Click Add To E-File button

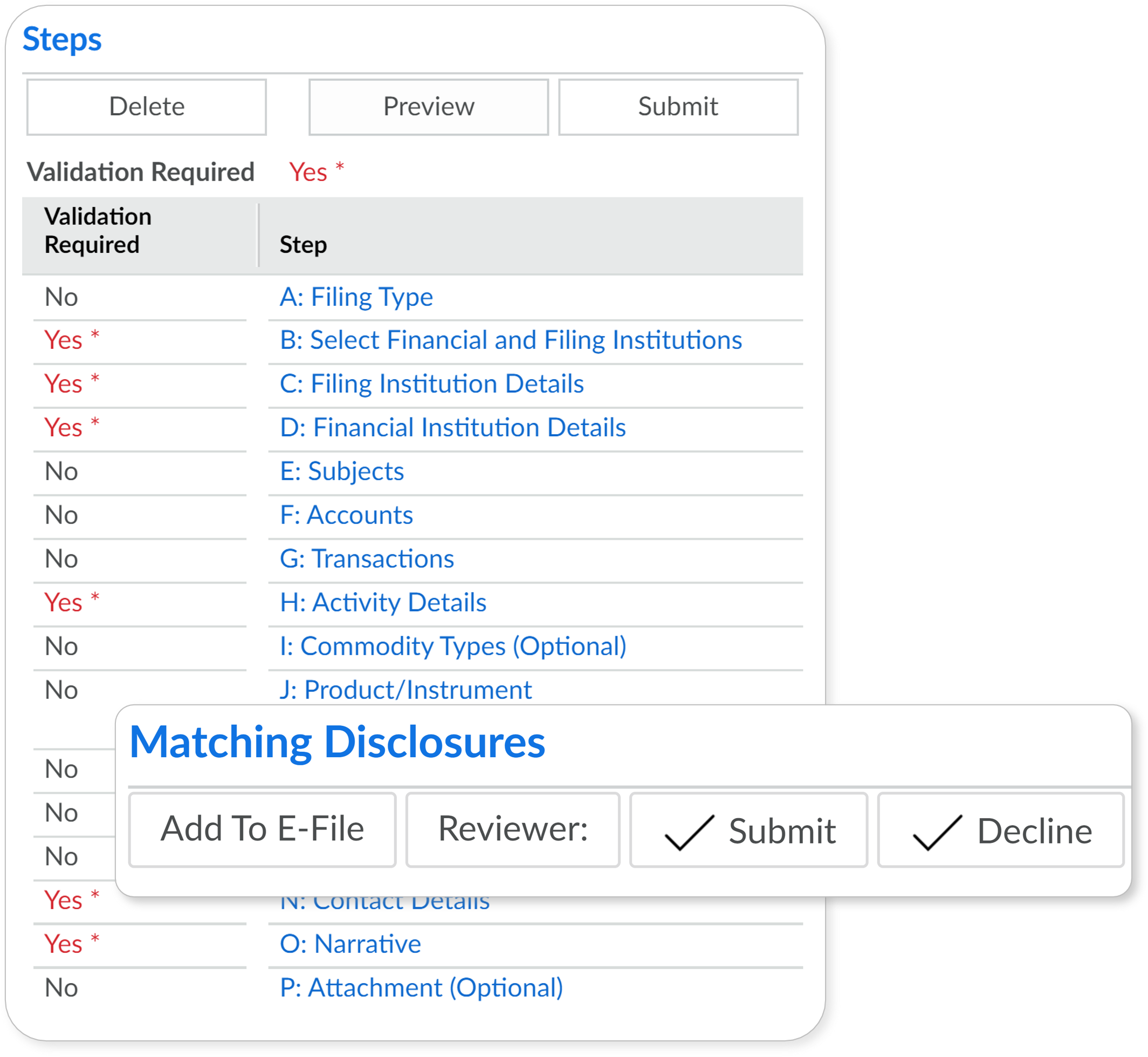tap(262, 829)
